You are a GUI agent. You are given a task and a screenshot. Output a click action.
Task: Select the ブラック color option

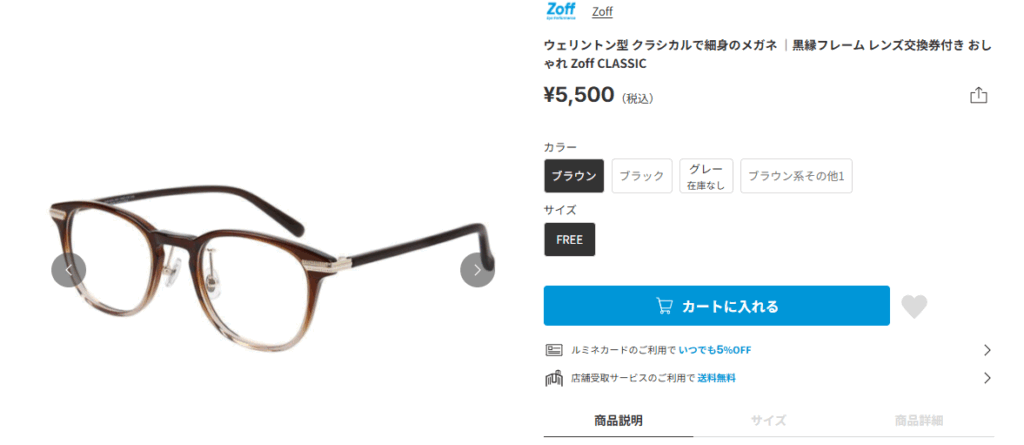click(642, 176)
